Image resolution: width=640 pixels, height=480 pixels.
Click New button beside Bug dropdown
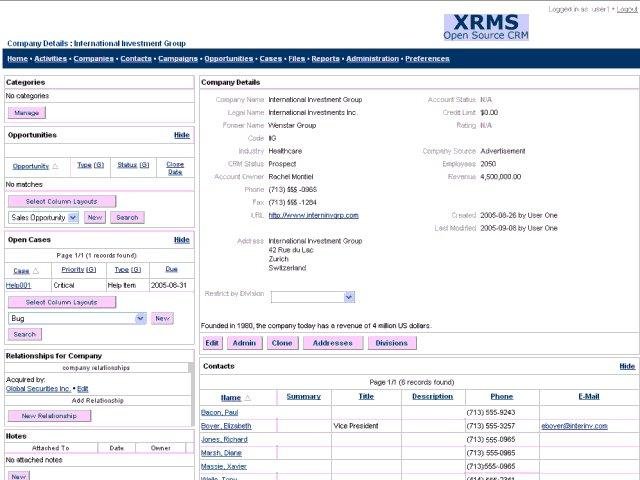point(162,318)
